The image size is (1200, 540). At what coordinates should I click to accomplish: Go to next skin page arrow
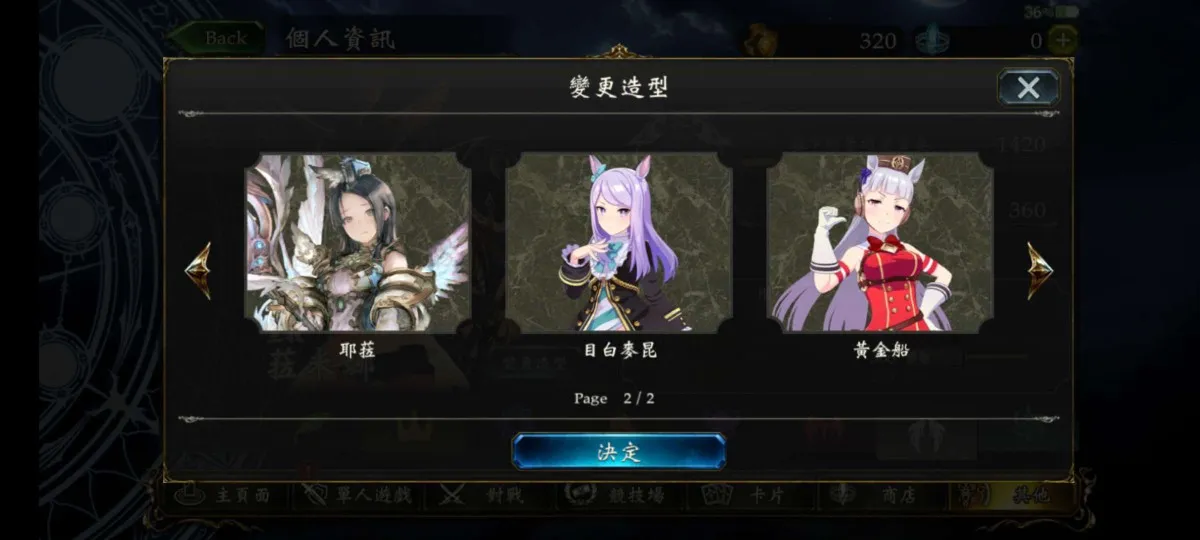pyautogui.click(x=1040, y=270)
